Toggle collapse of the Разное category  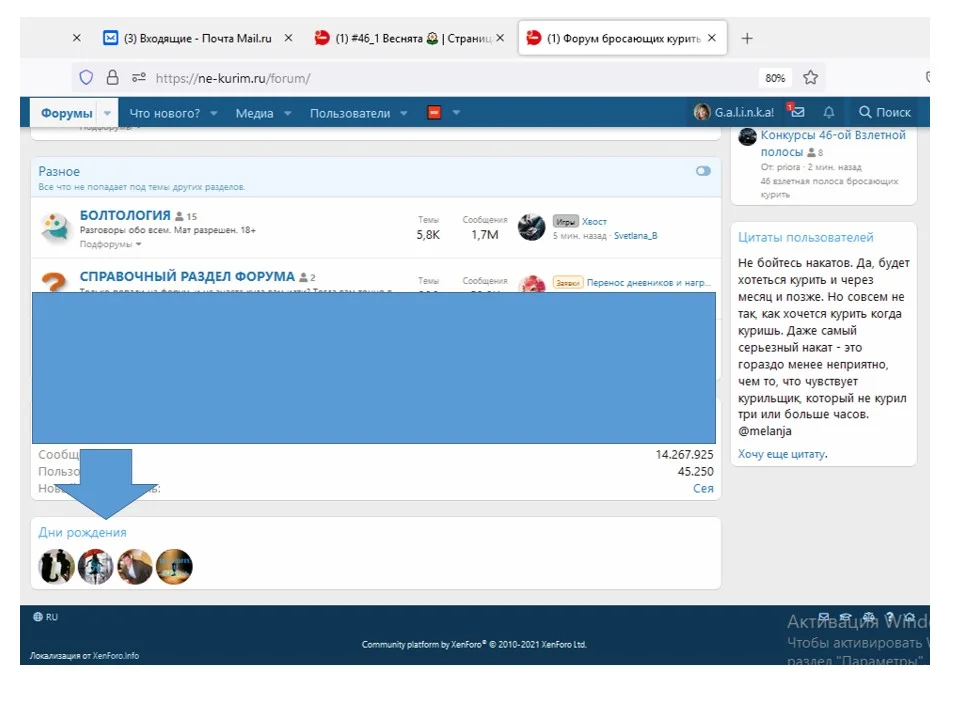(703, 171)
